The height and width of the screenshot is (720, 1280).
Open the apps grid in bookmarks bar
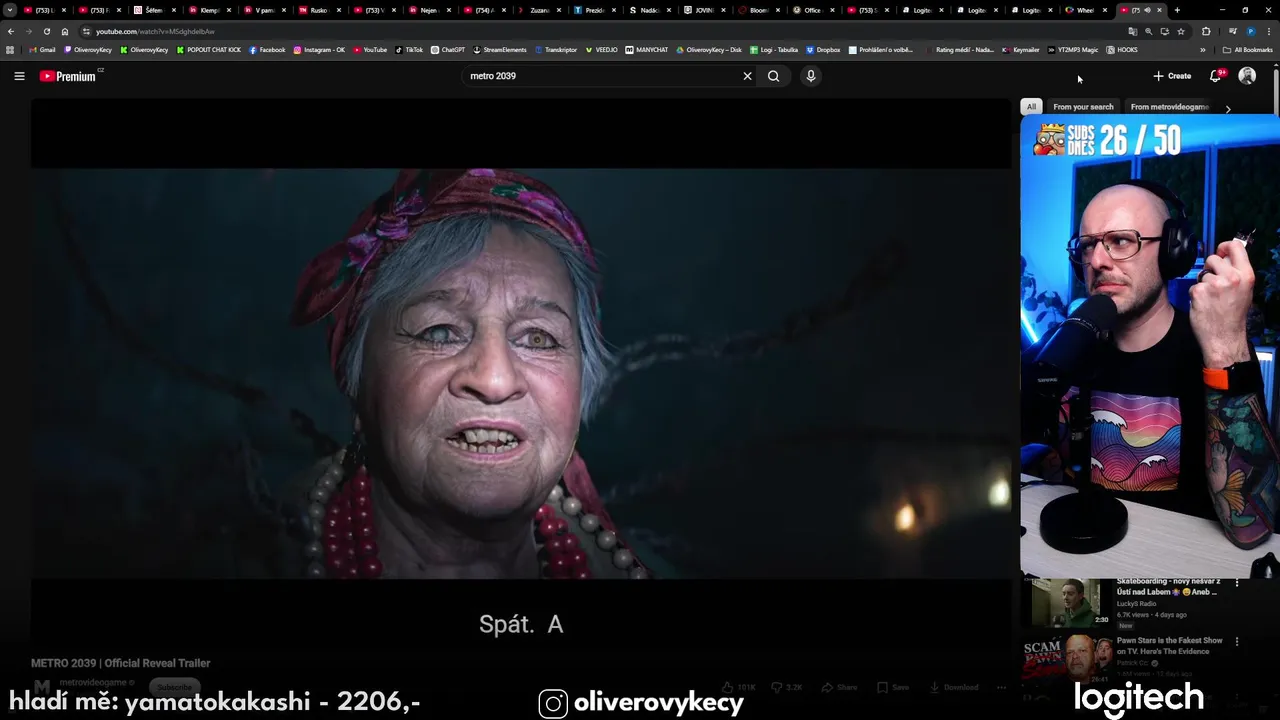(10, 50)
